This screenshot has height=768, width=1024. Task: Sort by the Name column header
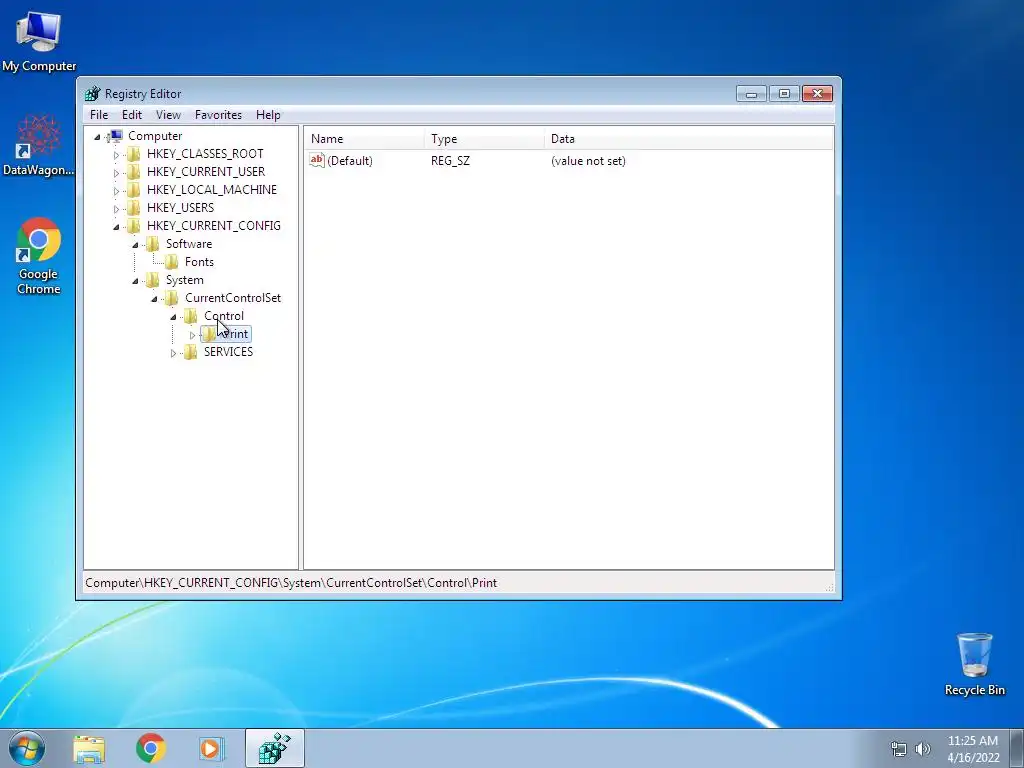(364, 138)
